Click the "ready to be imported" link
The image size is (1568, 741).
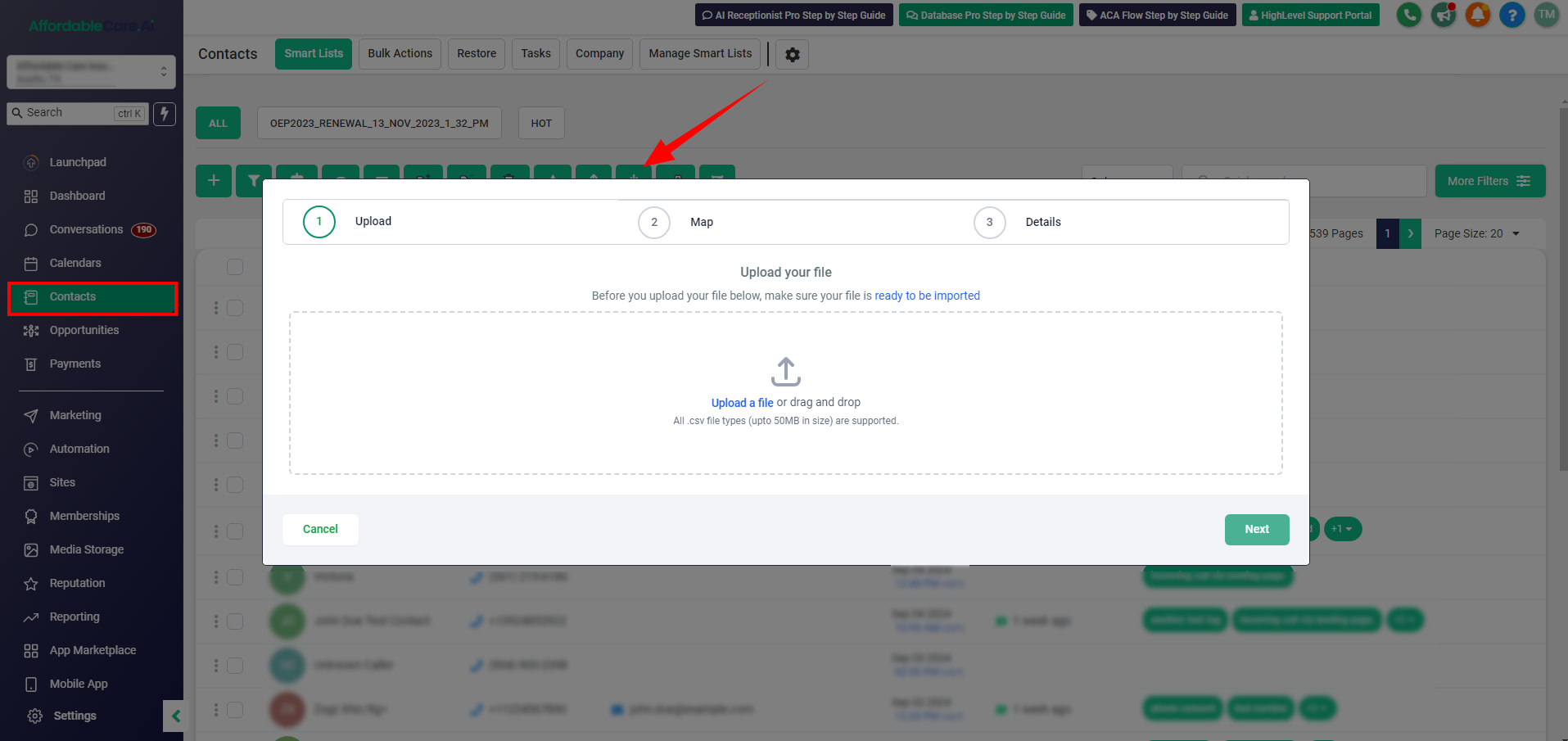pyautogui.click(x=927, y=296)
